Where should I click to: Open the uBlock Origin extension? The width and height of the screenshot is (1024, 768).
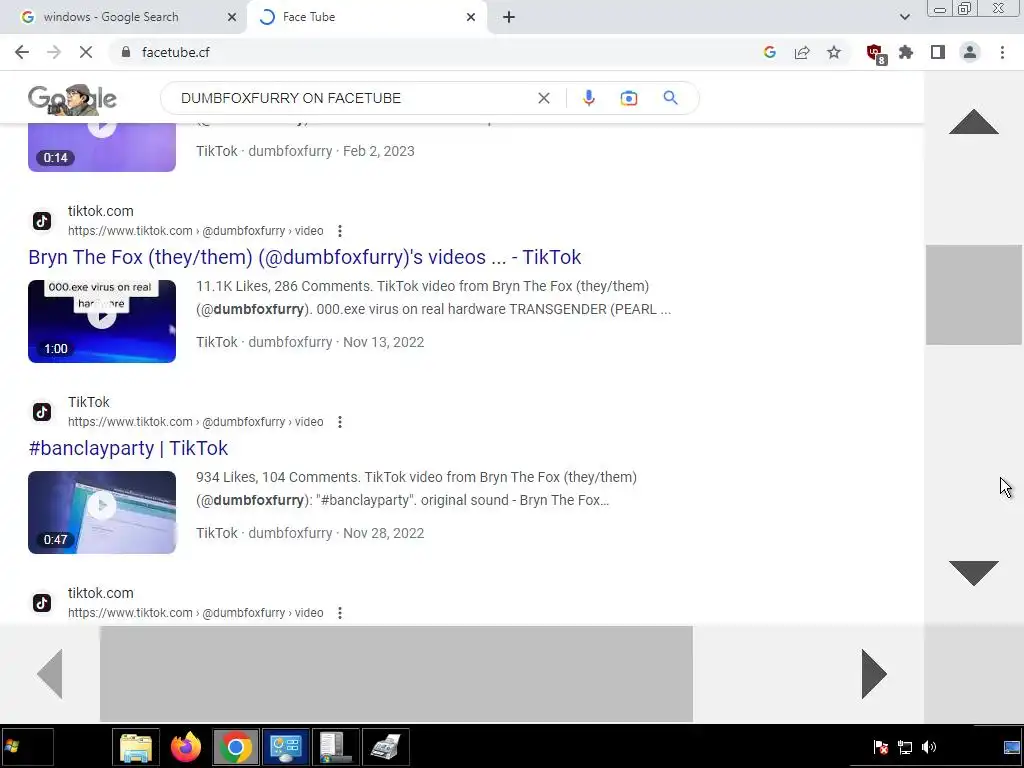click(x=875, y=54)
